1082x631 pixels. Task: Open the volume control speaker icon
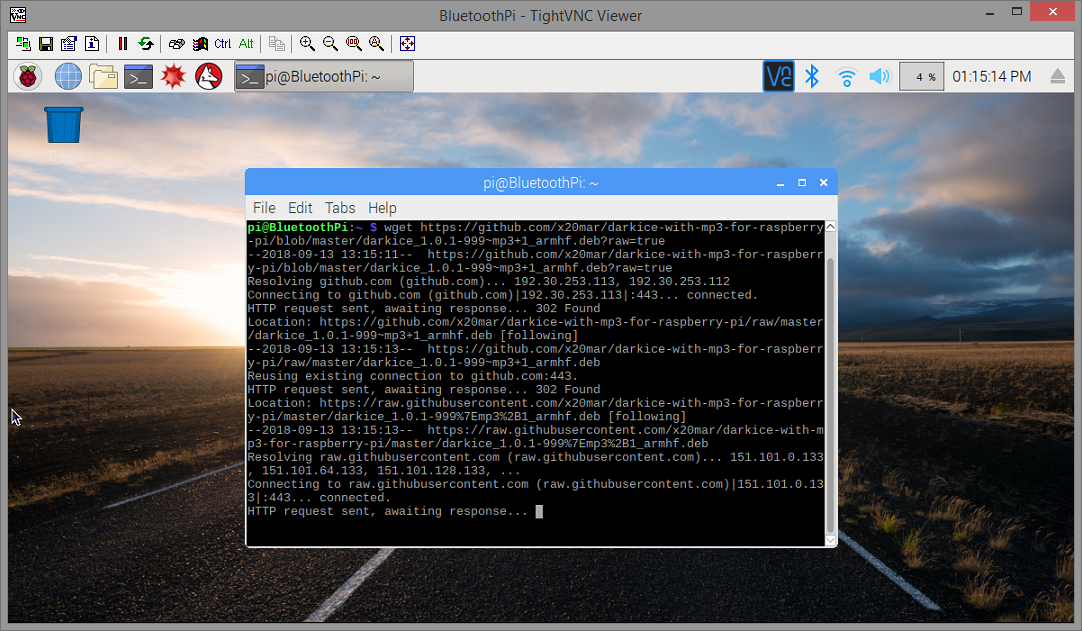880,77
